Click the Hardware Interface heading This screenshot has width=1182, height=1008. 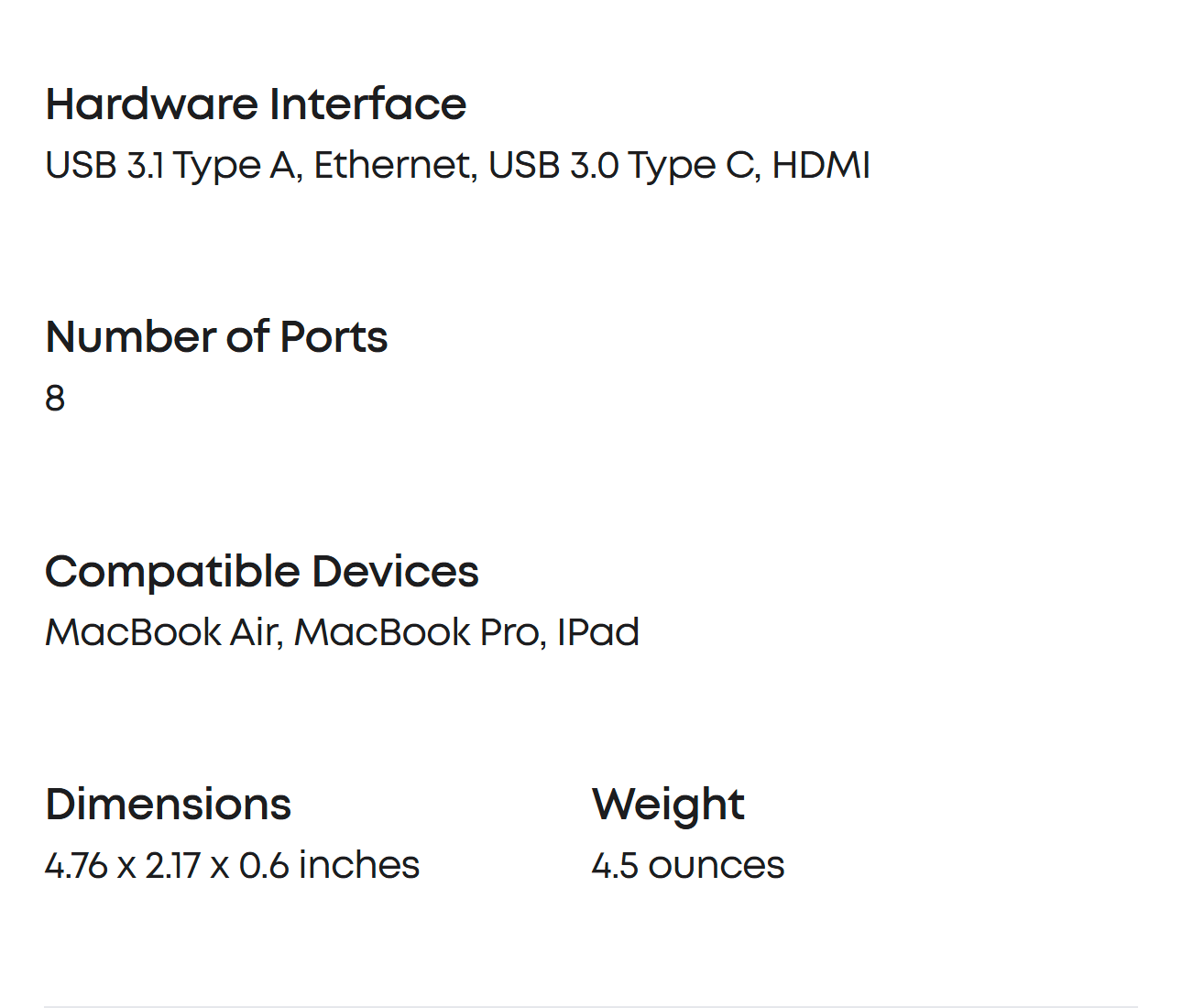tap(256, 104)
